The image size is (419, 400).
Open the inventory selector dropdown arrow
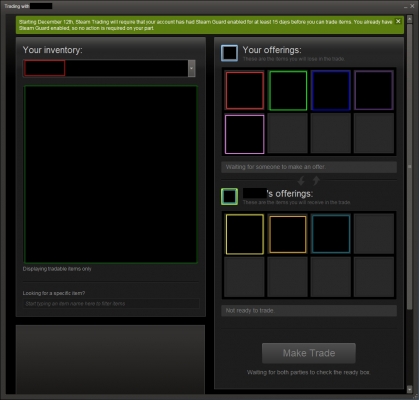click(191, 68)
